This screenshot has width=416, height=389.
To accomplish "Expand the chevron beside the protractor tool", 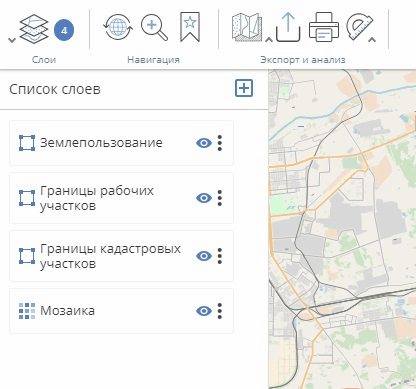I will coord(372,40).
